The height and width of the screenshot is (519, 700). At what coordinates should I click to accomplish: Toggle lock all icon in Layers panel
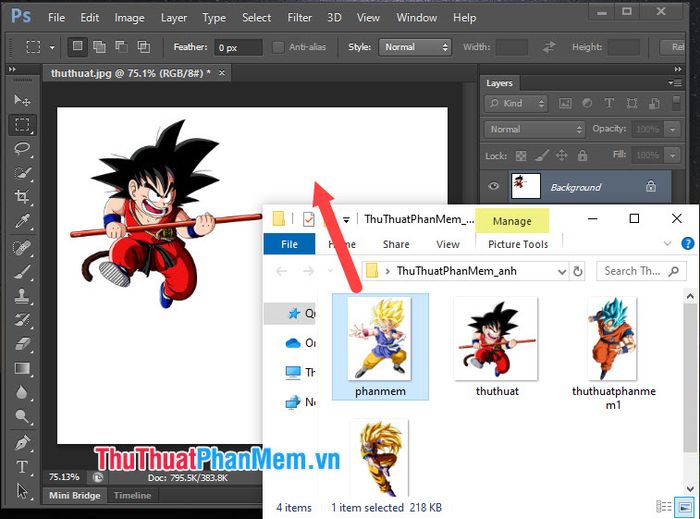[582, 155]
